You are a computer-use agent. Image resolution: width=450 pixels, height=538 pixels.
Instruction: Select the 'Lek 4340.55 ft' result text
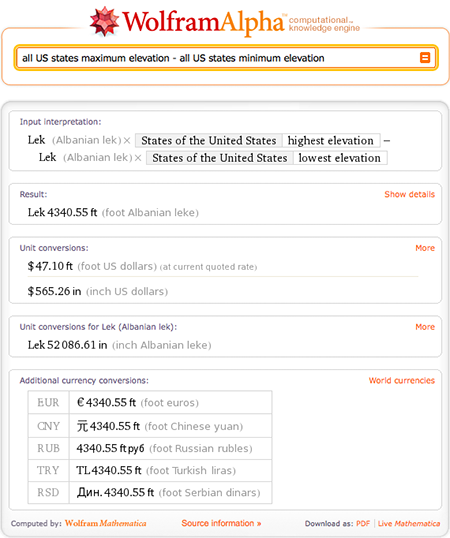[x=62, y=212]
